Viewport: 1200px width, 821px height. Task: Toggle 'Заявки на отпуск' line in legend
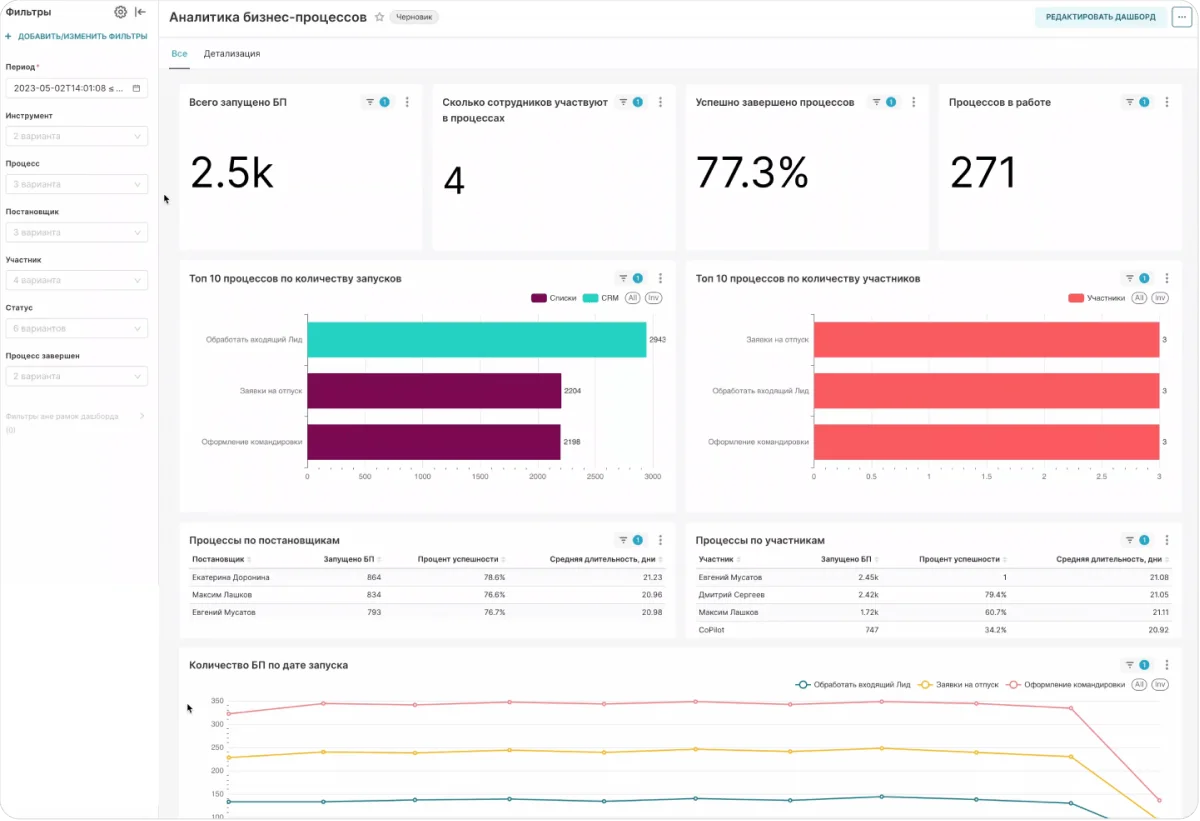coord(958,684)
